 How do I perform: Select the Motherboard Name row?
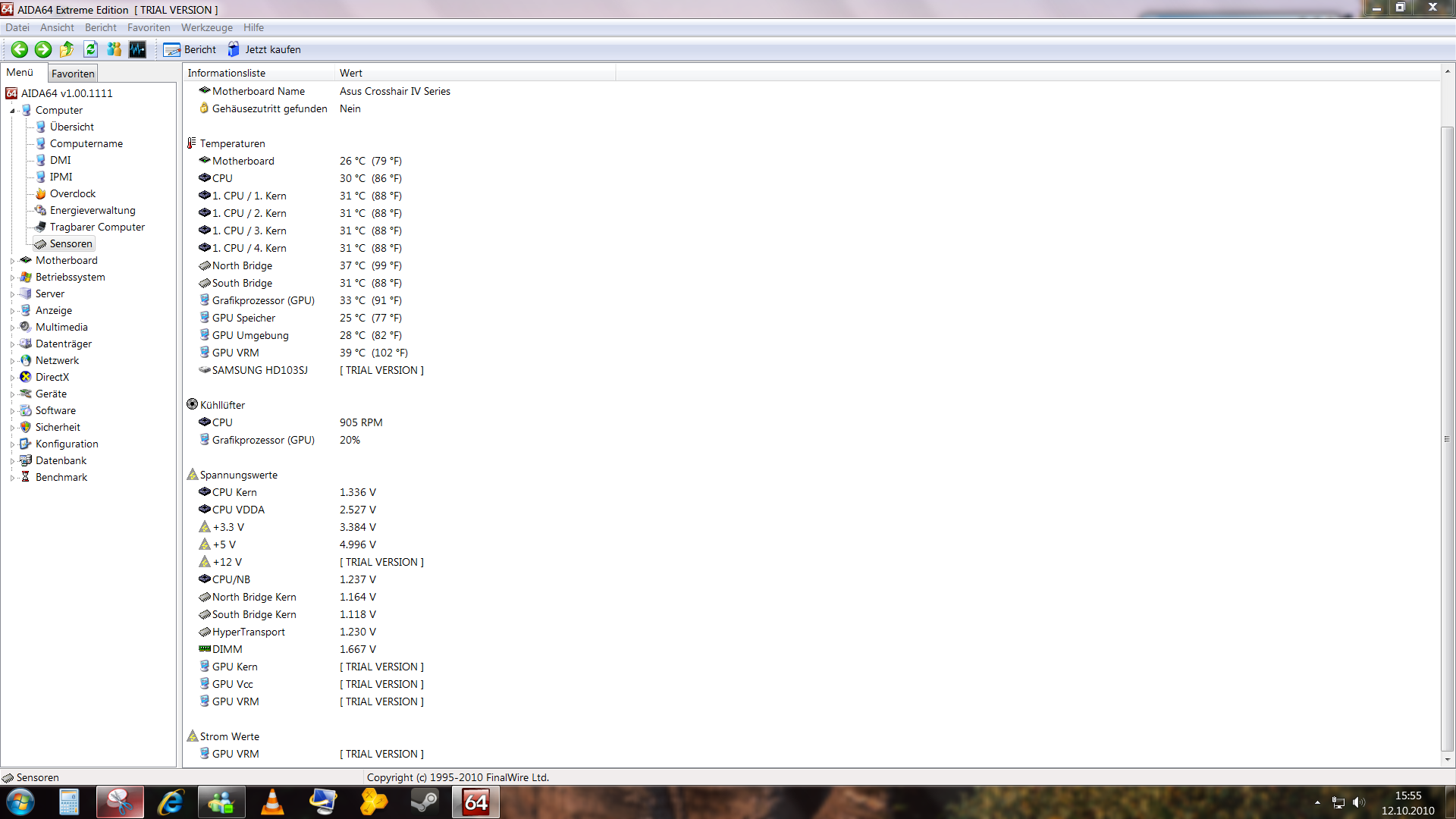325,91
